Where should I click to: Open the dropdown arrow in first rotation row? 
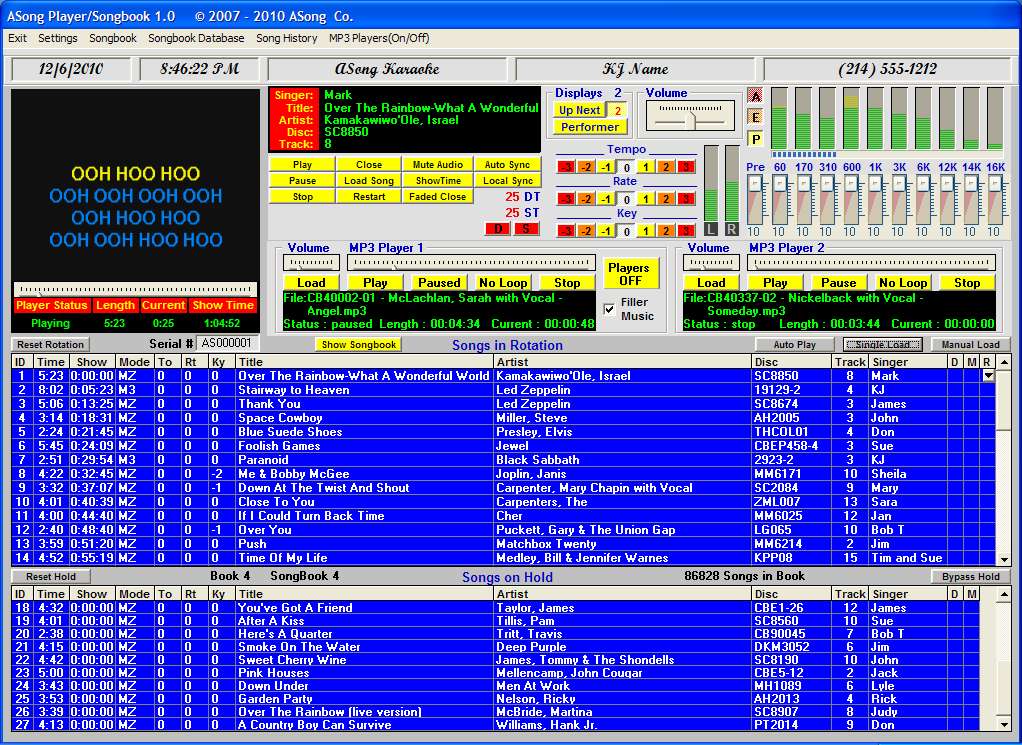tap(989, 376)
